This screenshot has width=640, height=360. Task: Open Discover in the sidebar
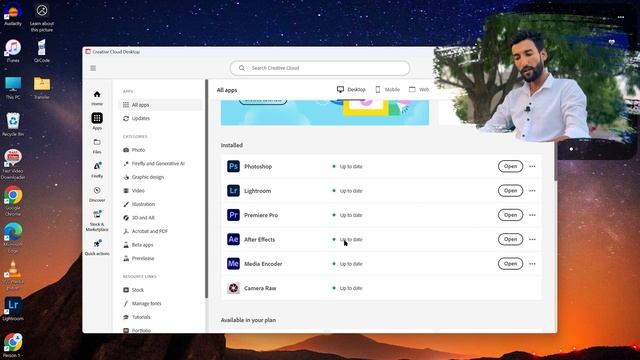click(97, 194)
